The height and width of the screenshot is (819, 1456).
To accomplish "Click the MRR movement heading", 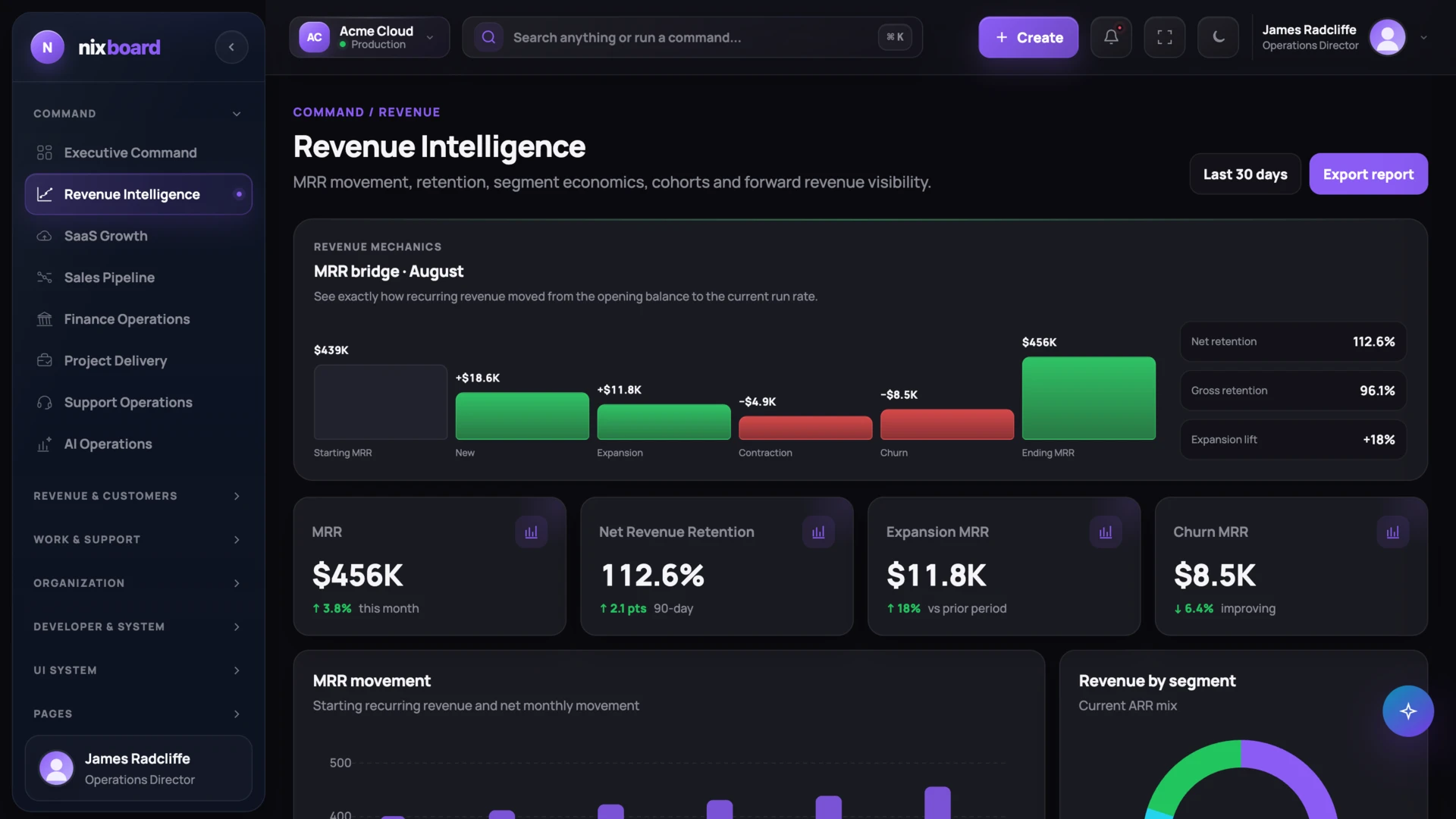I will pos(372,681).
